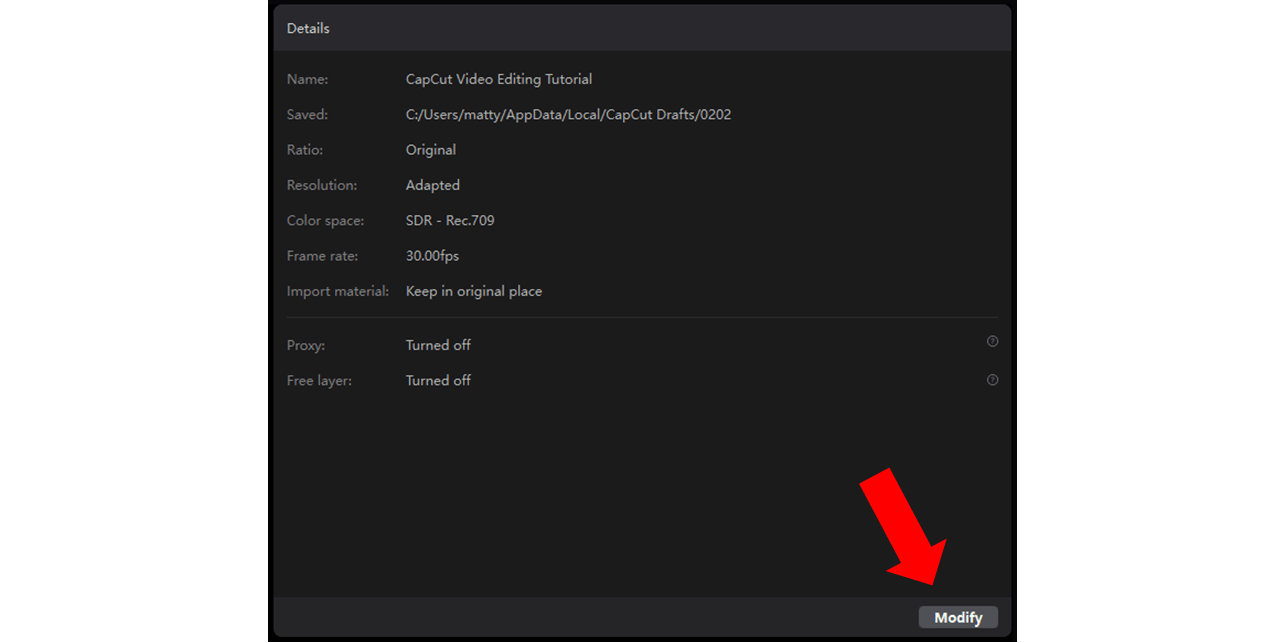The width and height of the screenshot is (1285, 643).
Task: Click the frame rate value '30.00fps'
Action: coord(432,256)
